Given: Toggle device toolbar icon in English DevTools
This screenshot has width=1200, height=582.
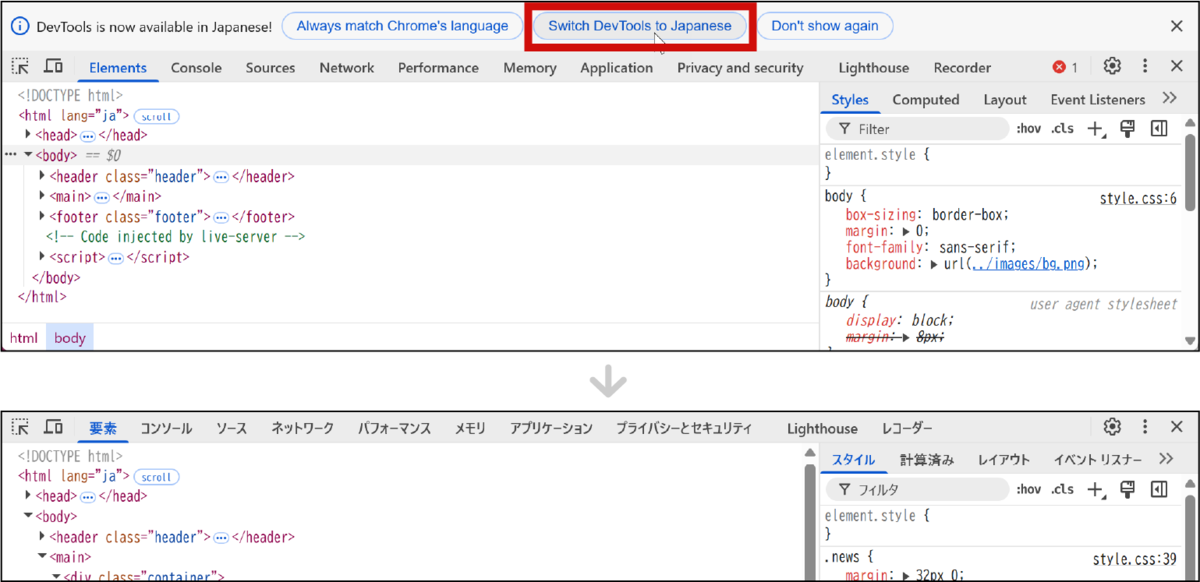Looking at the screenshot, I should tap(54, 67).
